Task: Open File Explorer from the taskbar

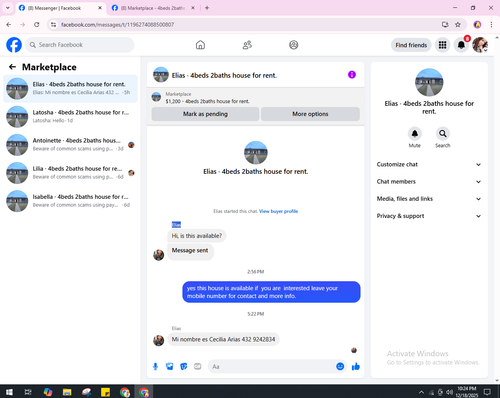Action: pyautogui.click(x=67, y=392)
